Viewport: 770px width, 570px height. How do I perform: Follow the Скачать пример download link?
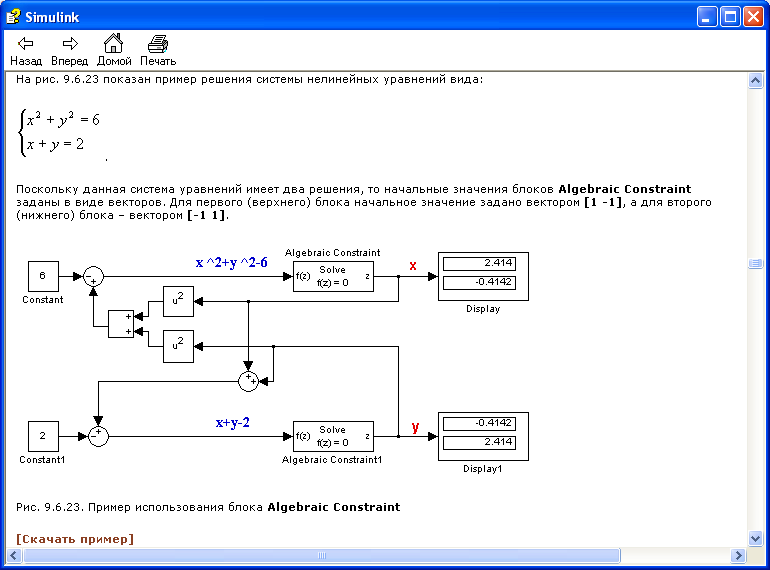(x=75, y=539)
